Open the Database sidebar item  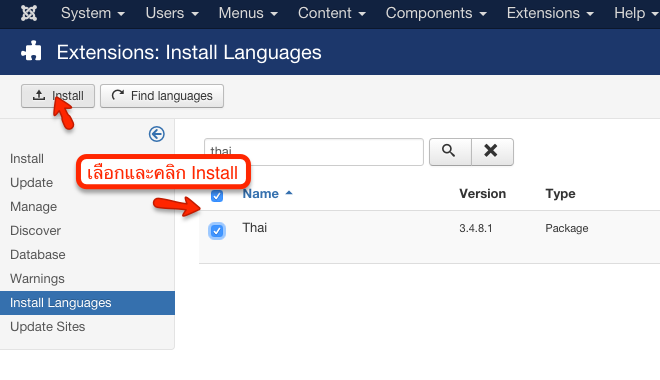pyautogui.click(x=38, y=255)
